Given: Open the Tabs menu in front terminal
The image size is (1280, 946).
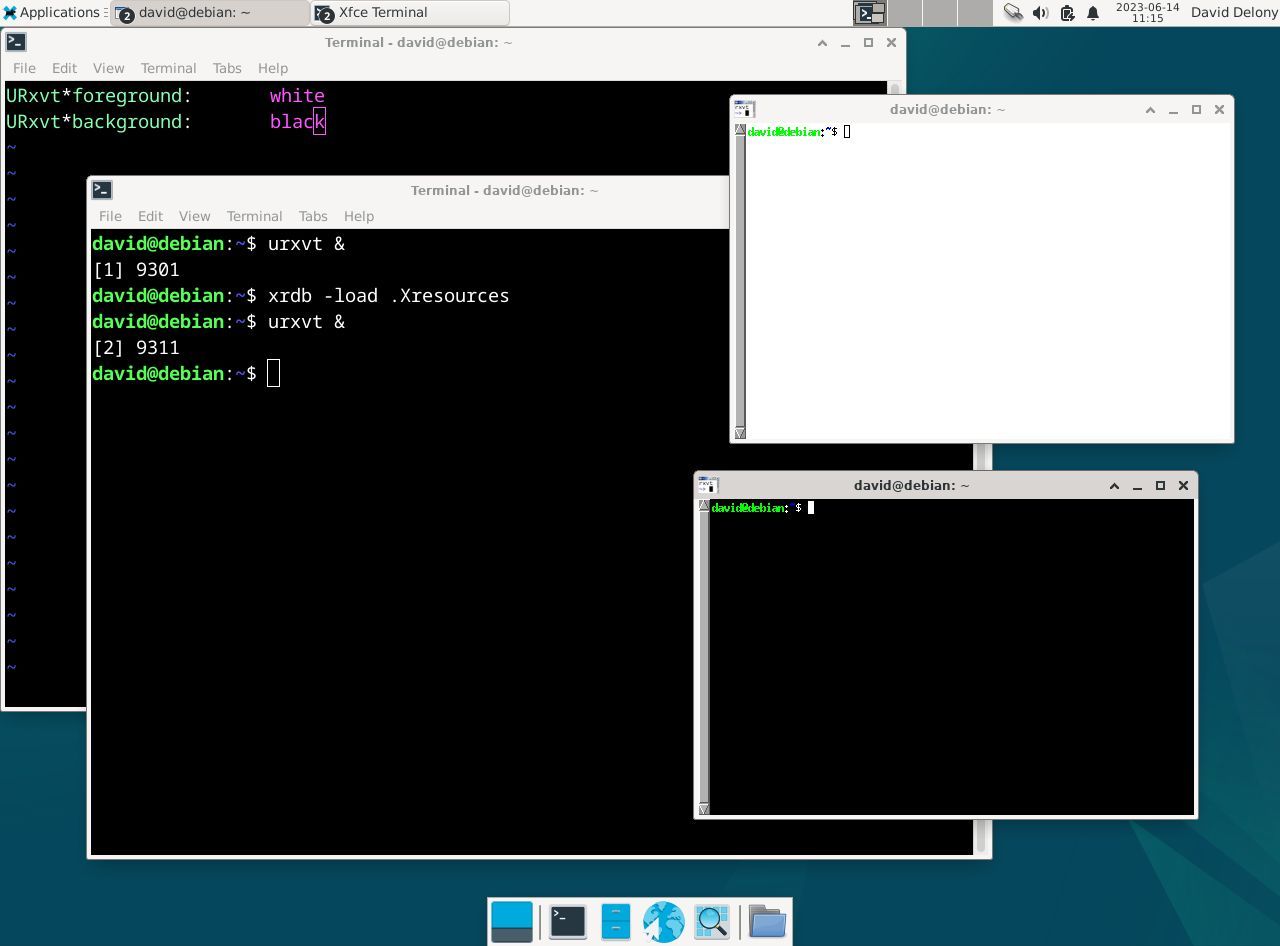Looking at the screenshot, I should (x=313, y=216).
